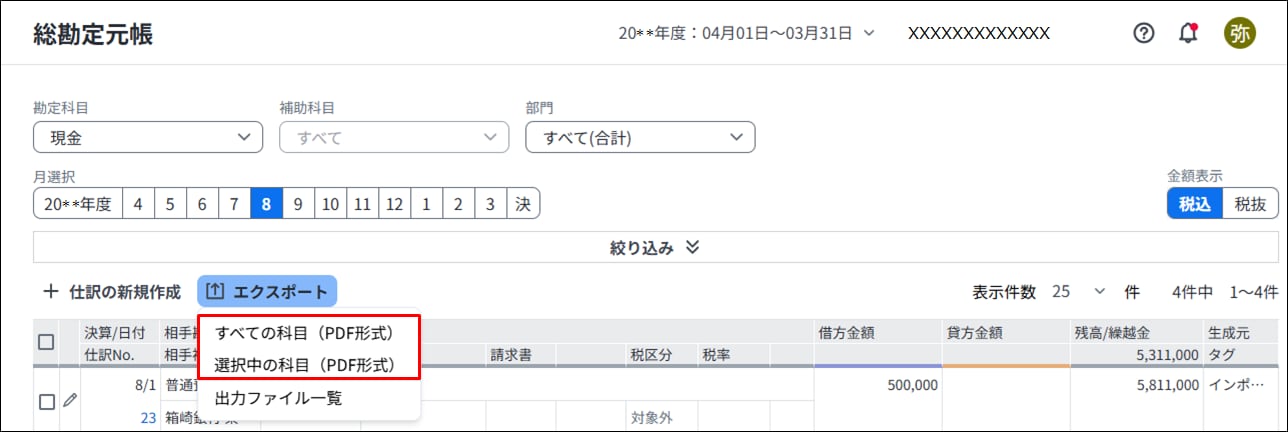This screenshot has height=432, width=1288.
Task: Check the first journal row checkbox
Action: pos(46,402)
